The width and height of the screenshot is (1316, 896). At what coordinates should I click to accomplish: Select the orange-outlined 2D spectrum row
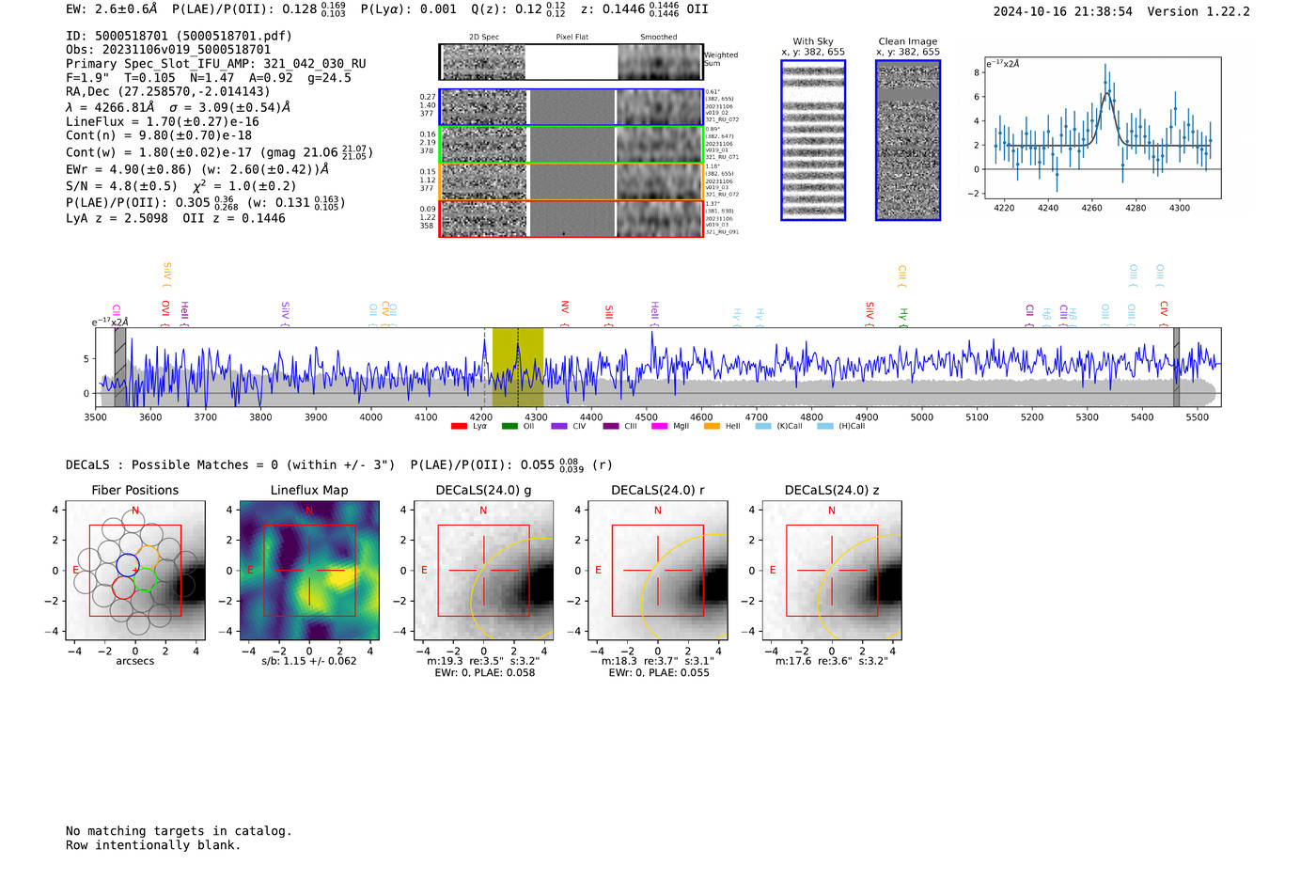[x=572, y=181]
